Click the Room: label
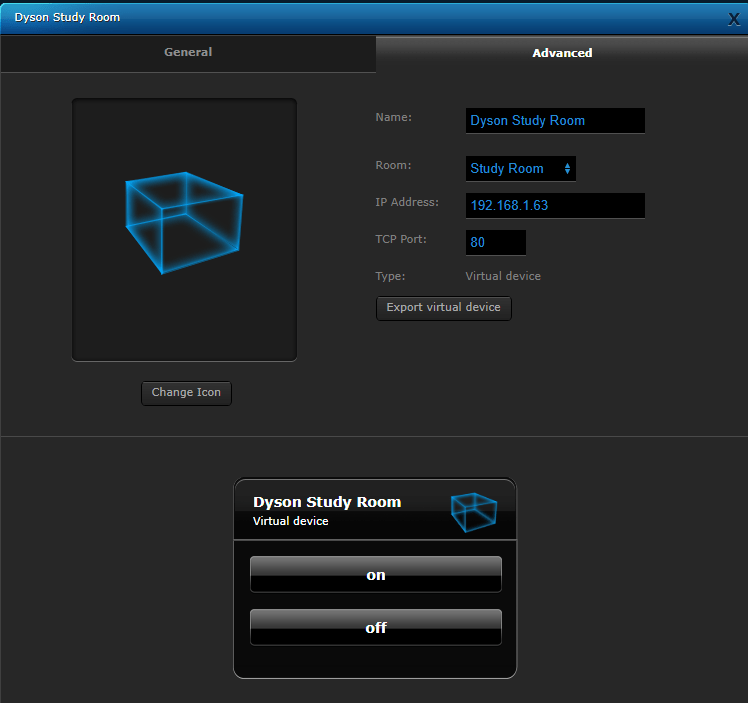Screen dimensions: 748x703 coord(393,165)
